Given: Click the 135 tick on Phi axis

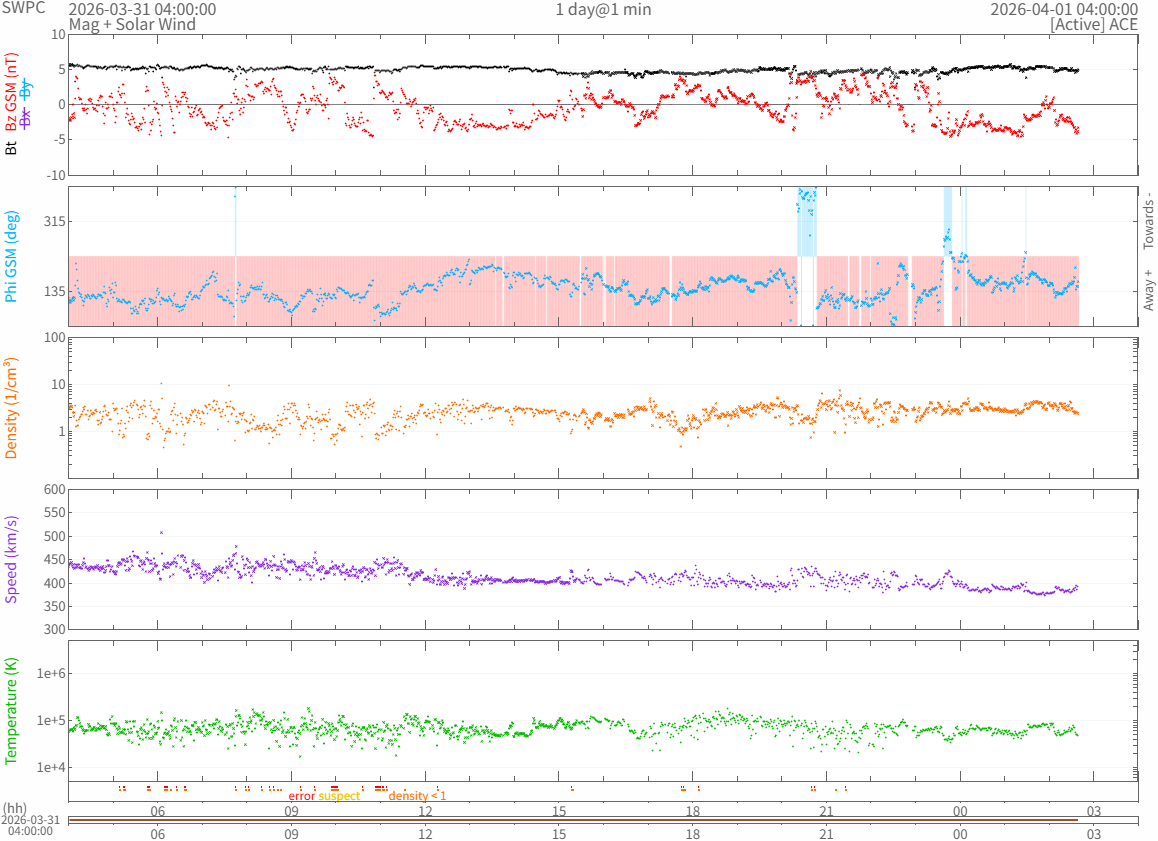Looking at the screenshot, I should [x=55, y=291].
